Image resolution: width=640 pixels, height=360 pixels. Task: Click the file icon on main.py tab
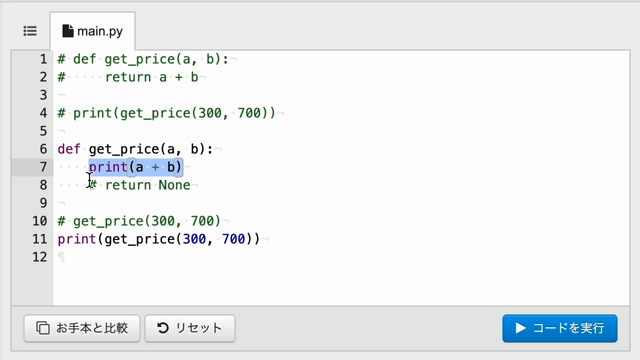click(68, 31)
